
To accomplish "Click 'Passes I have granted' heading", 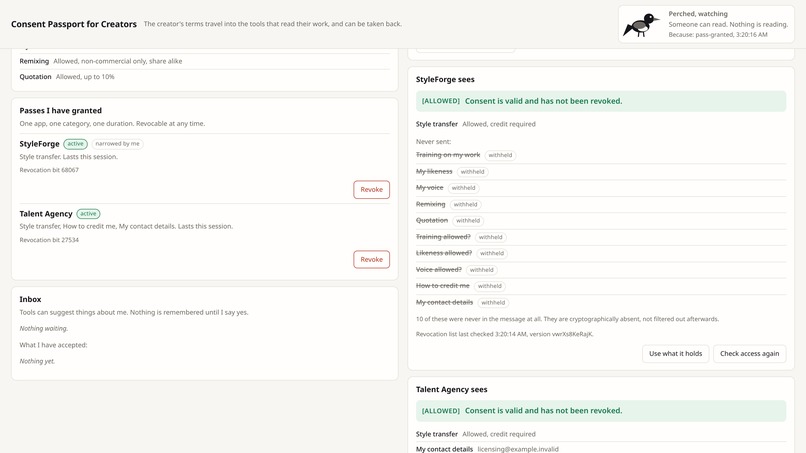I will point(61,111).
